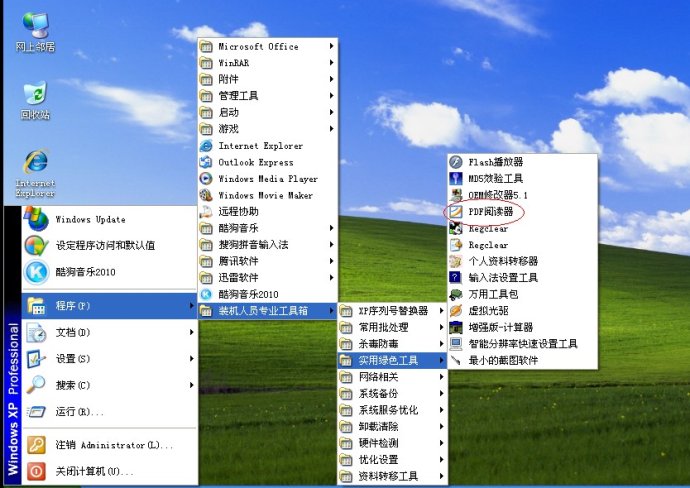Open 设定程序访问和默认值 in the Start menu
This screenshot has height=488, width=690.
click(109, 245)
